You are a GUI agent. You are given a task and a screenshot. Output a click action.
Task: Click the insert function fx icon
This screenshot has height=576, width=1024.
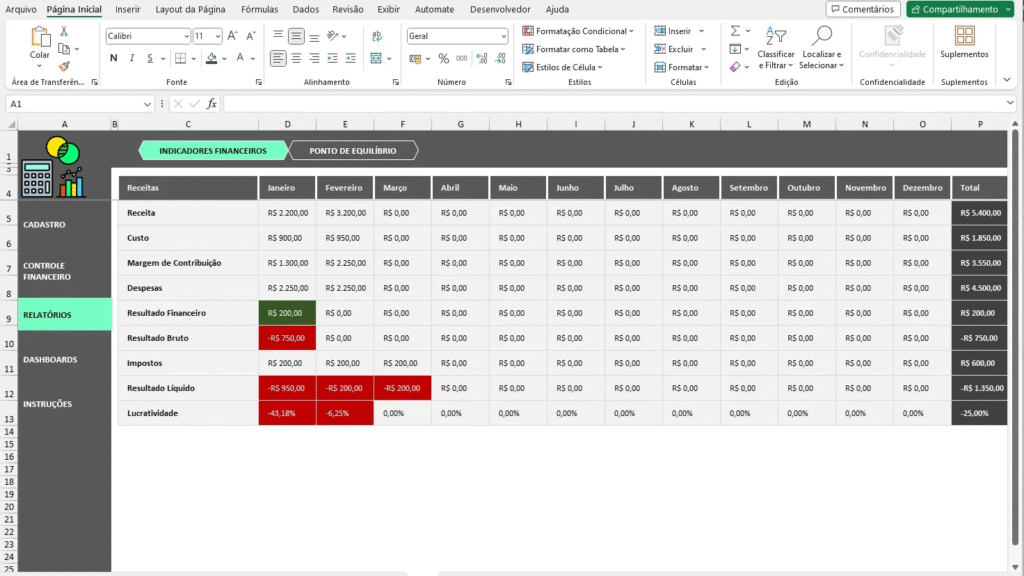[x=212, y=104]
